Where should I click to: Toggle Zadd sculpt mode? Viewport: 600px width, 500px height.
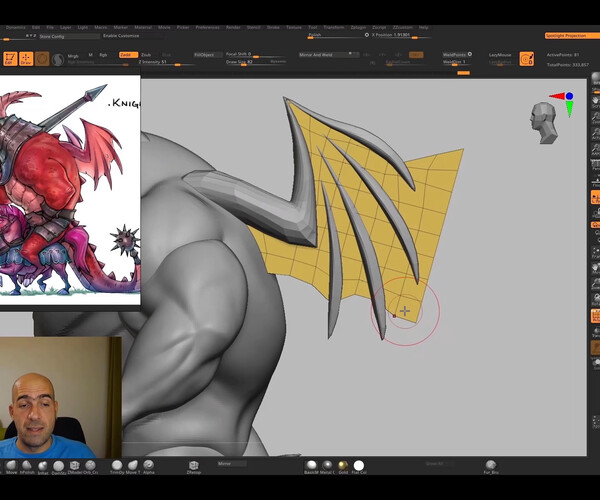pos(128,55)
